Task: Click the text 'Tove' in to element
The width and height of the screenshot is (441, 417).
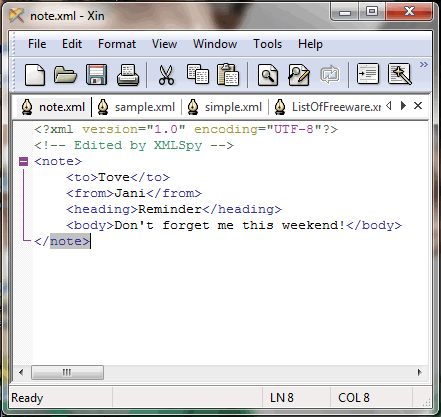Action: [x=114, y=177]
